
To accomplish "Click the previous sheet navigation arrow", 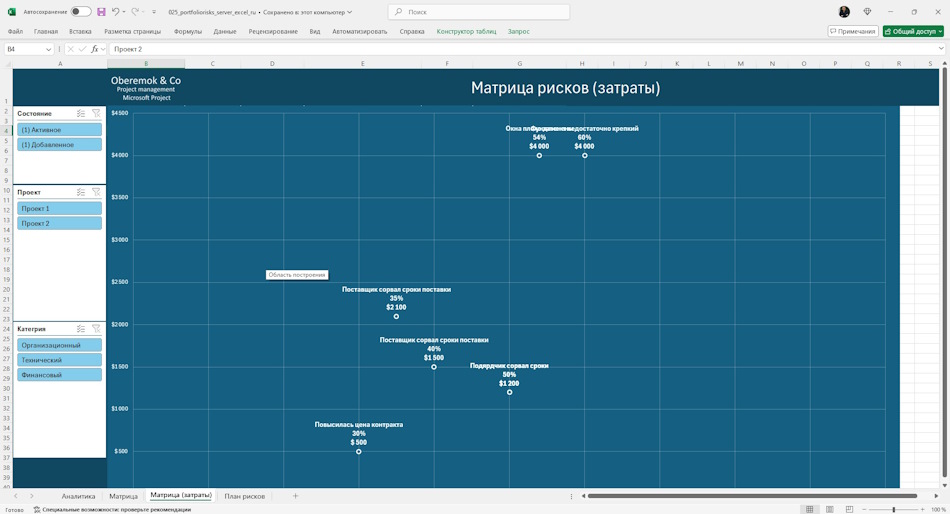I will [16, 496].
